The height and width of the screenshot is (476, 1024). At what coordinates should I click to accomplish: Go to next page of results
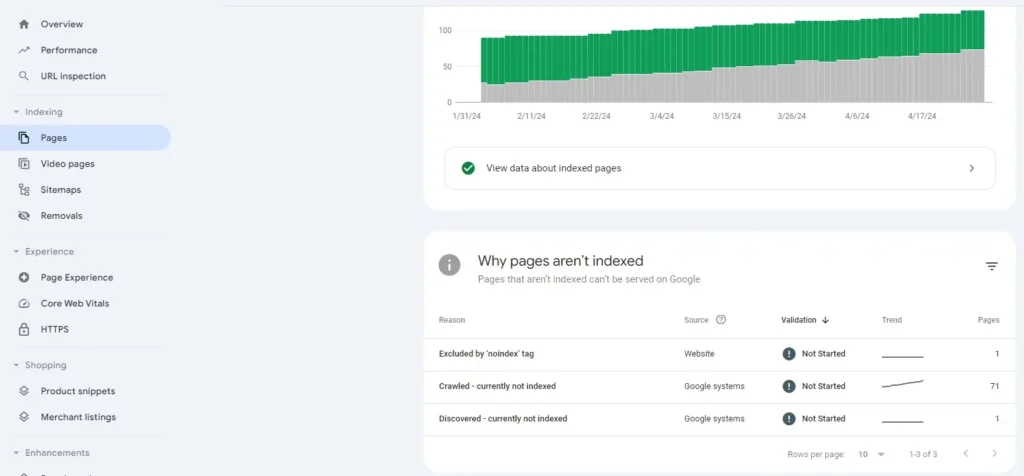tap(995, 454)
